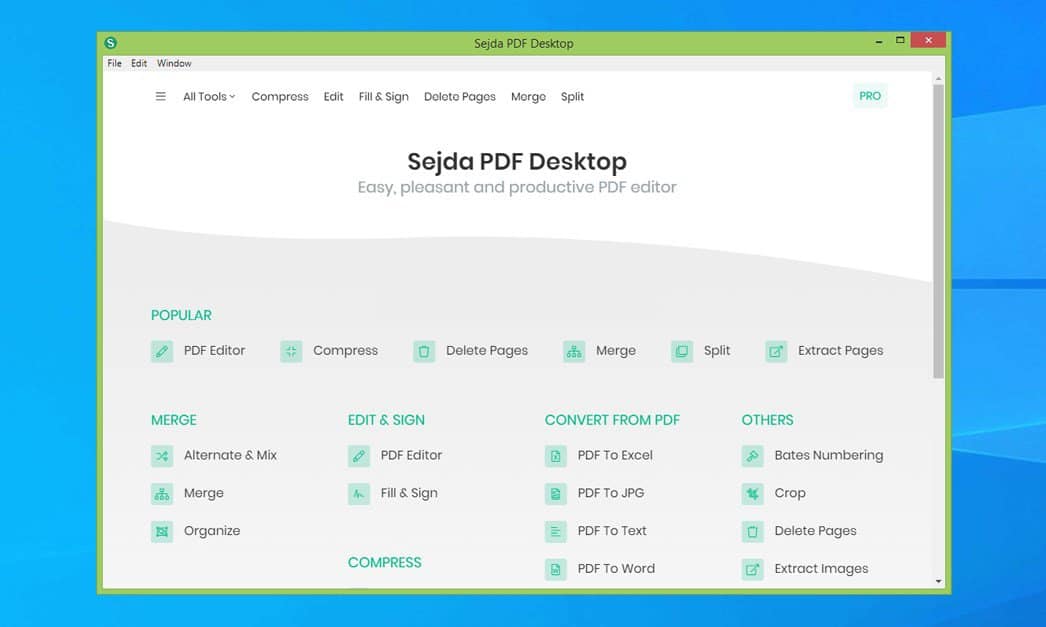Click the Bates Numbering stamp icon
This screenshot has height=627, width=1046.
[752, 456]
